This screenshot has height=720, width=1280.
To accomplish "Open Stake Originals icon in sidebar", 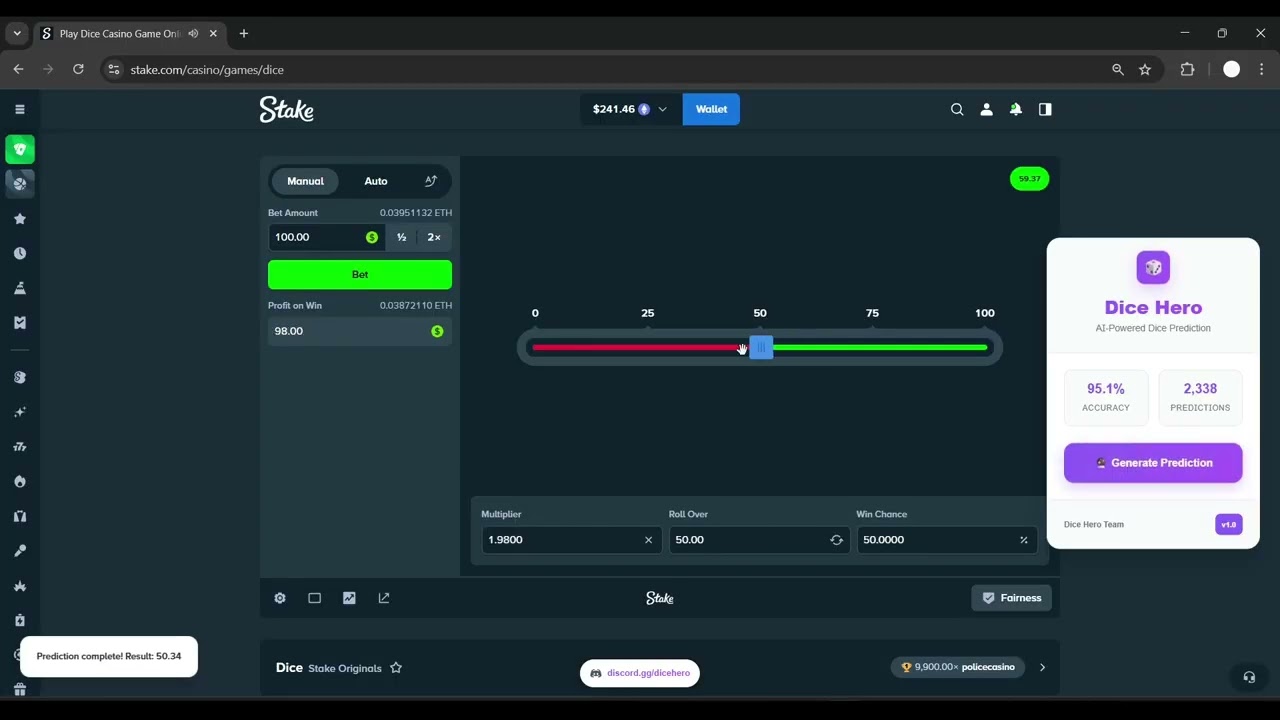I will (20, 377).
